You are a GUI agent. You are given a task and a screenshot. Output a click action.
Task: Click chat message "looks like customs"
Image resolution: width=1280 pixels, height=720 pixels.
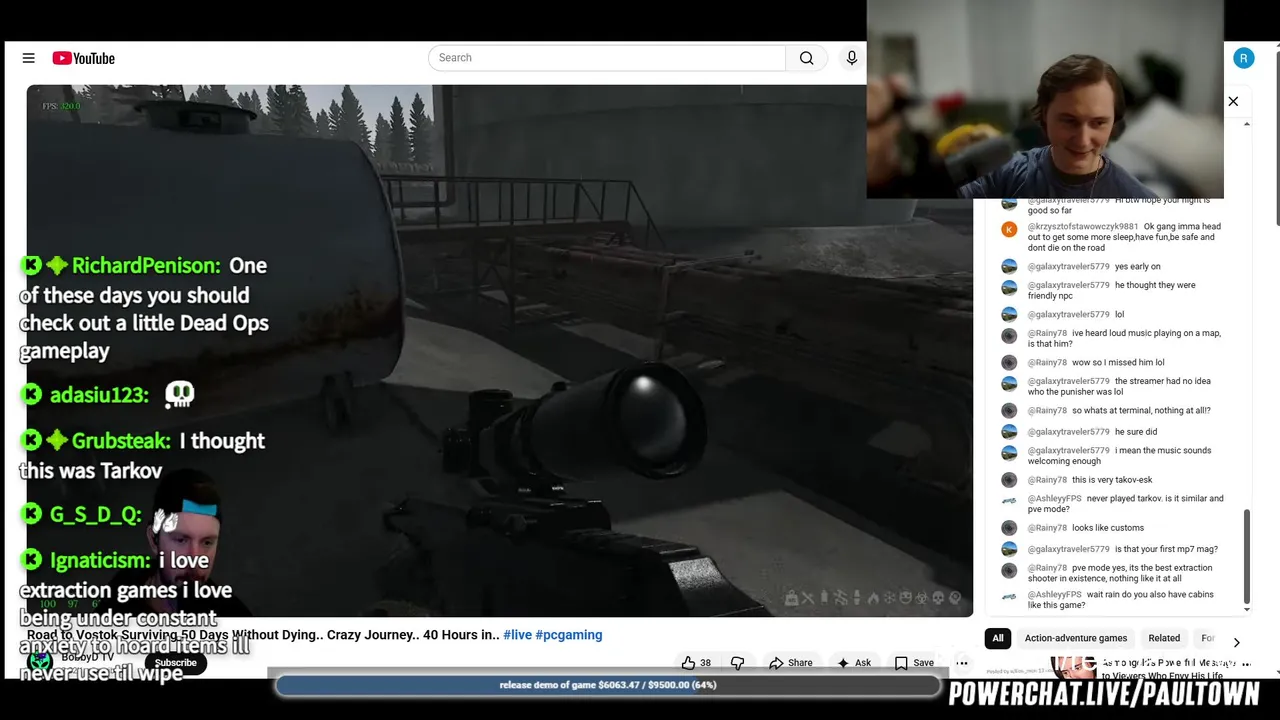click(x=1108, y=528)
